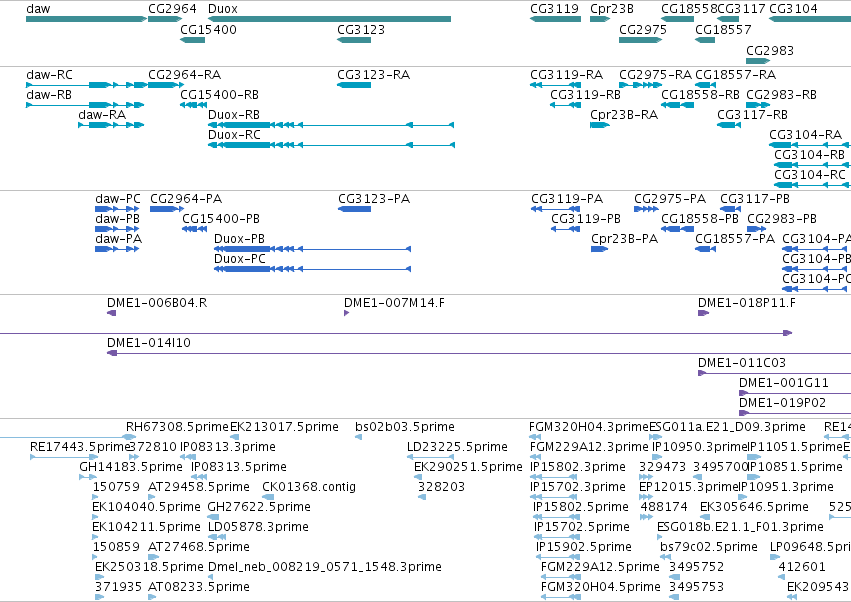This screenshot has height=602, width=851.
Task: Click transcript CG3123-RA
Action: [x=354, y=85]
